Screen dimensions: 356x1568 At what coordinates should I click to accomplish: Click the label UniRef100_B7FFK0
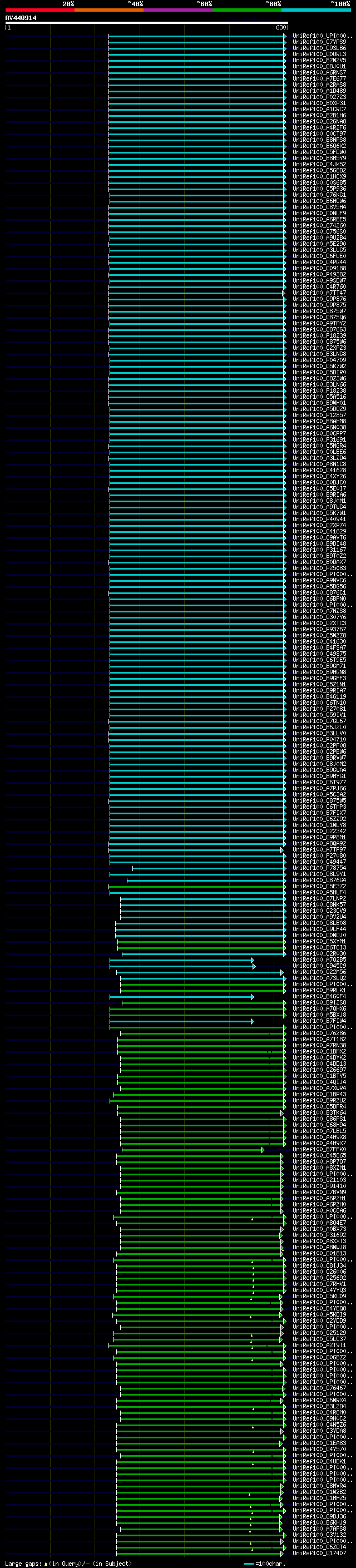tap(319, 1149)
